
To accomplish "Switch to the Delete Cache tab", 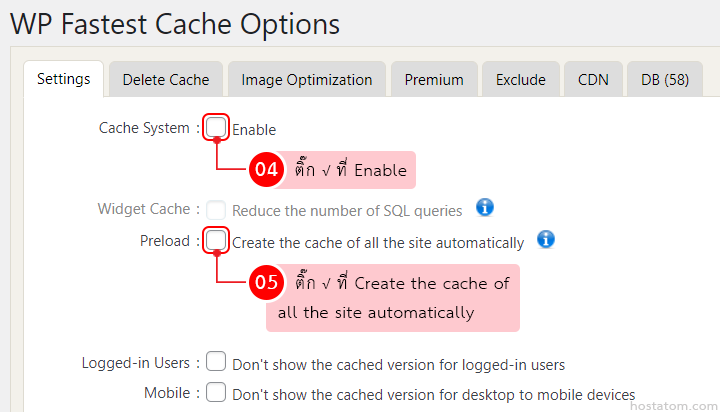I will coord(166,80).
